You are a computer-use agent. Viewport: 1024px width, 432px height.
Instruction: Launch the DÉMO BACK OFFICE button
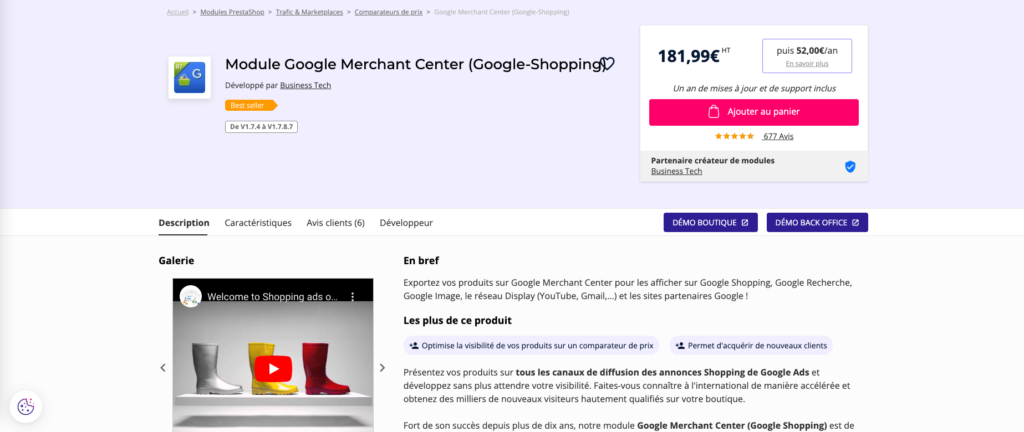point(817,222)
